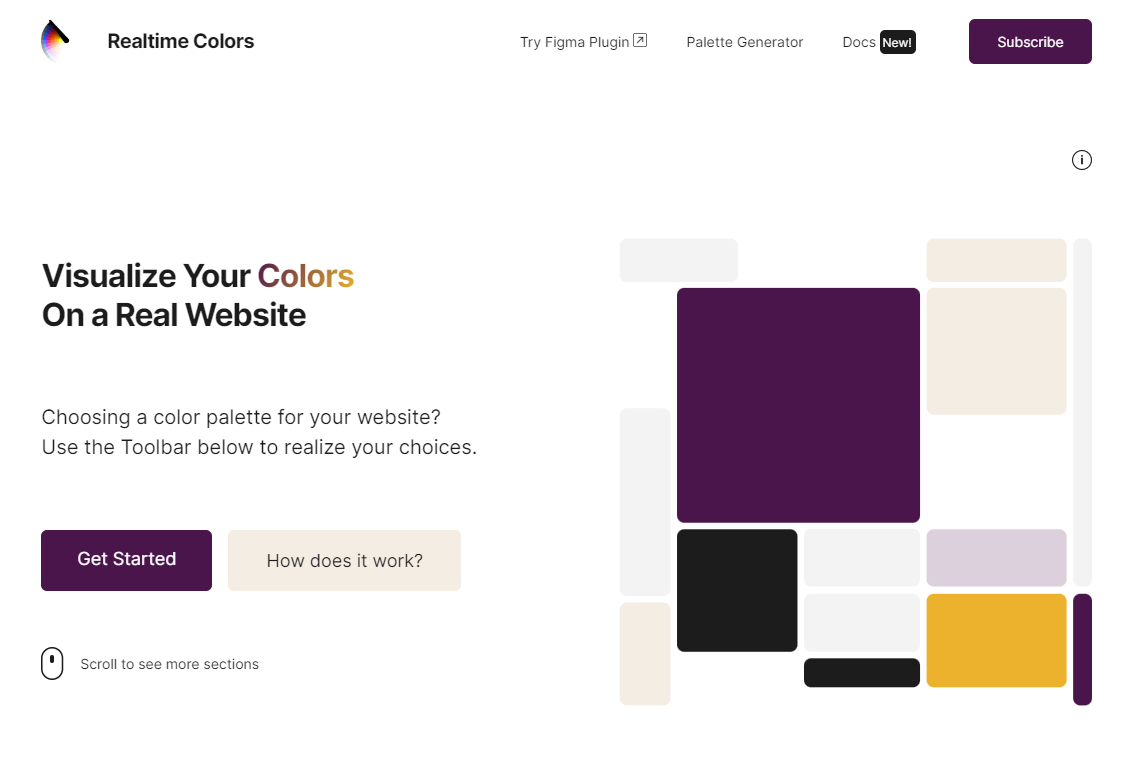The image size is (1135, 758).
Task: Click the small black rectangle below gray blocks
Action: (x=861, y=673)
